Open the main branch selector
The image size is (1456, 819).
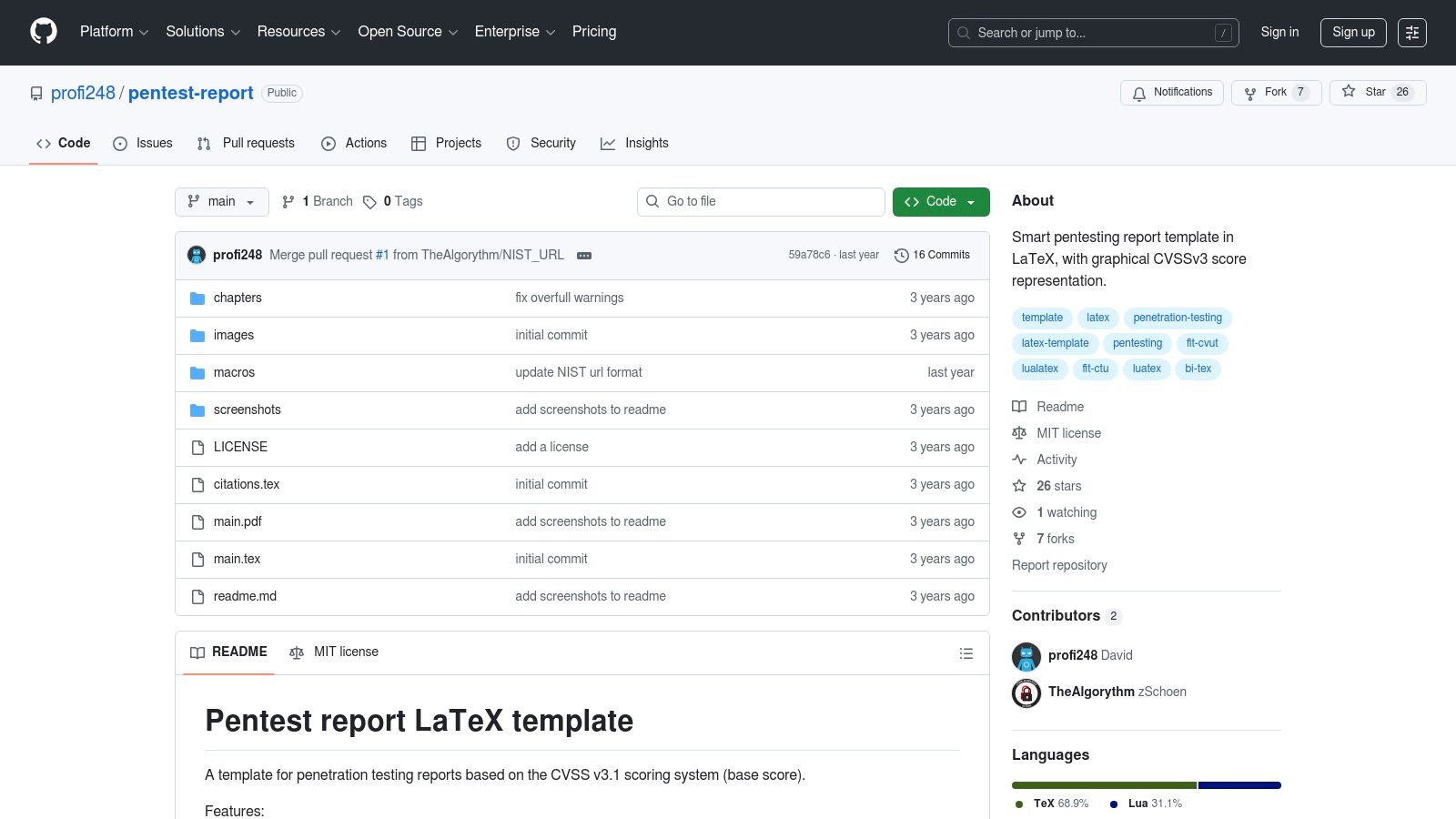click(222, 202)
